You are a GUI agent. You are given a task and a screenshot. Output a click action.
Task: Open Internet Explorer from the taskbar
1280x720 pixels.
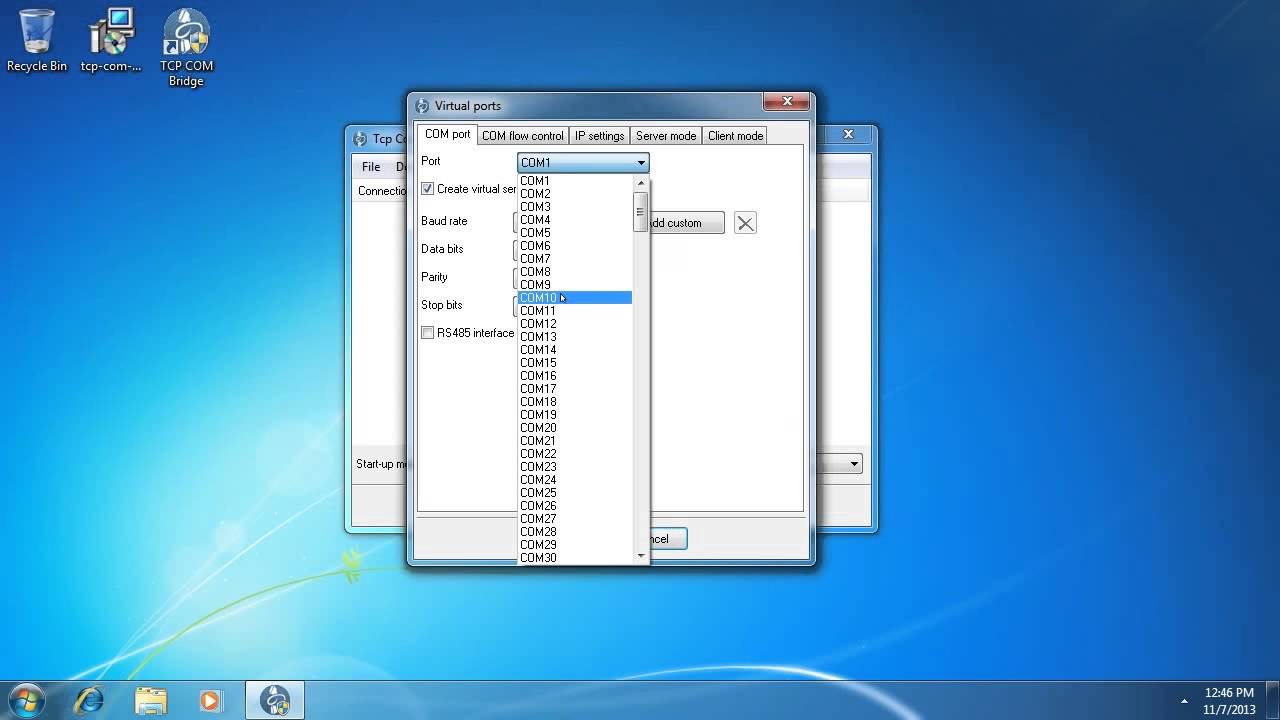tap(90, 700)
